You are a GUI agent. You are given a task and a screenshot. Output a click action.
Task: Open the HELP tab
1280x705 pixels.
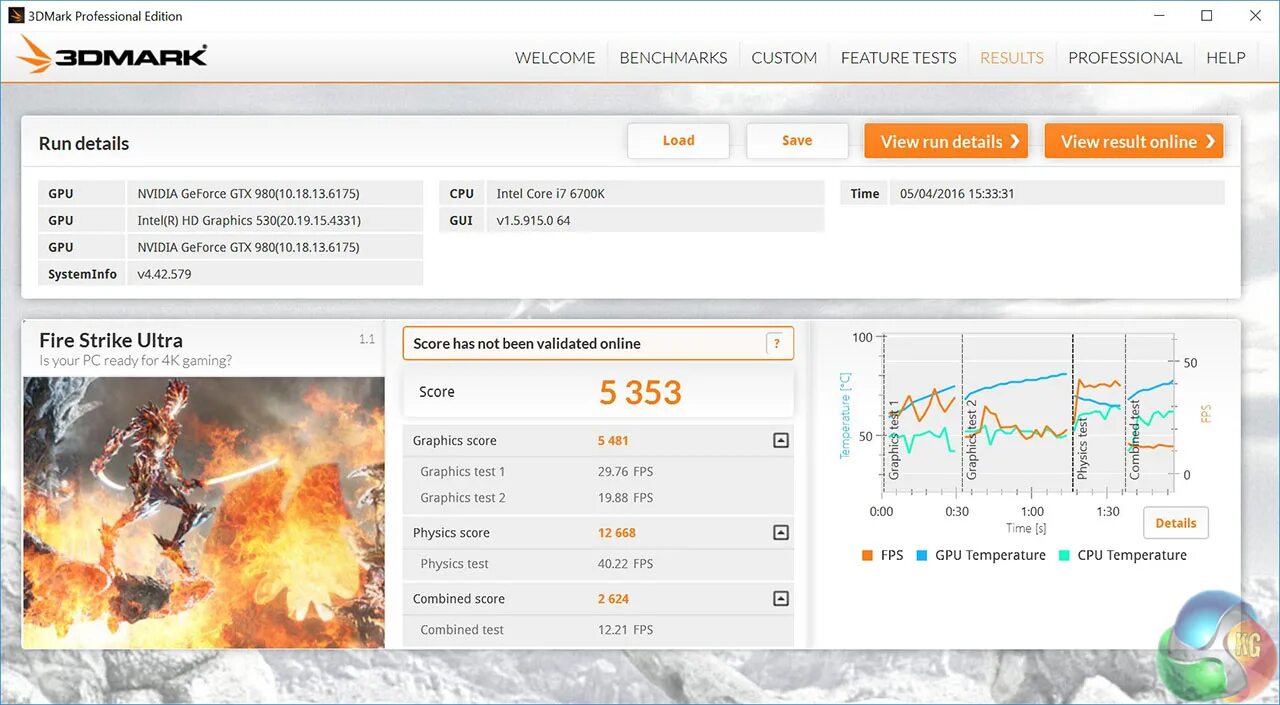pos(1226,58)
